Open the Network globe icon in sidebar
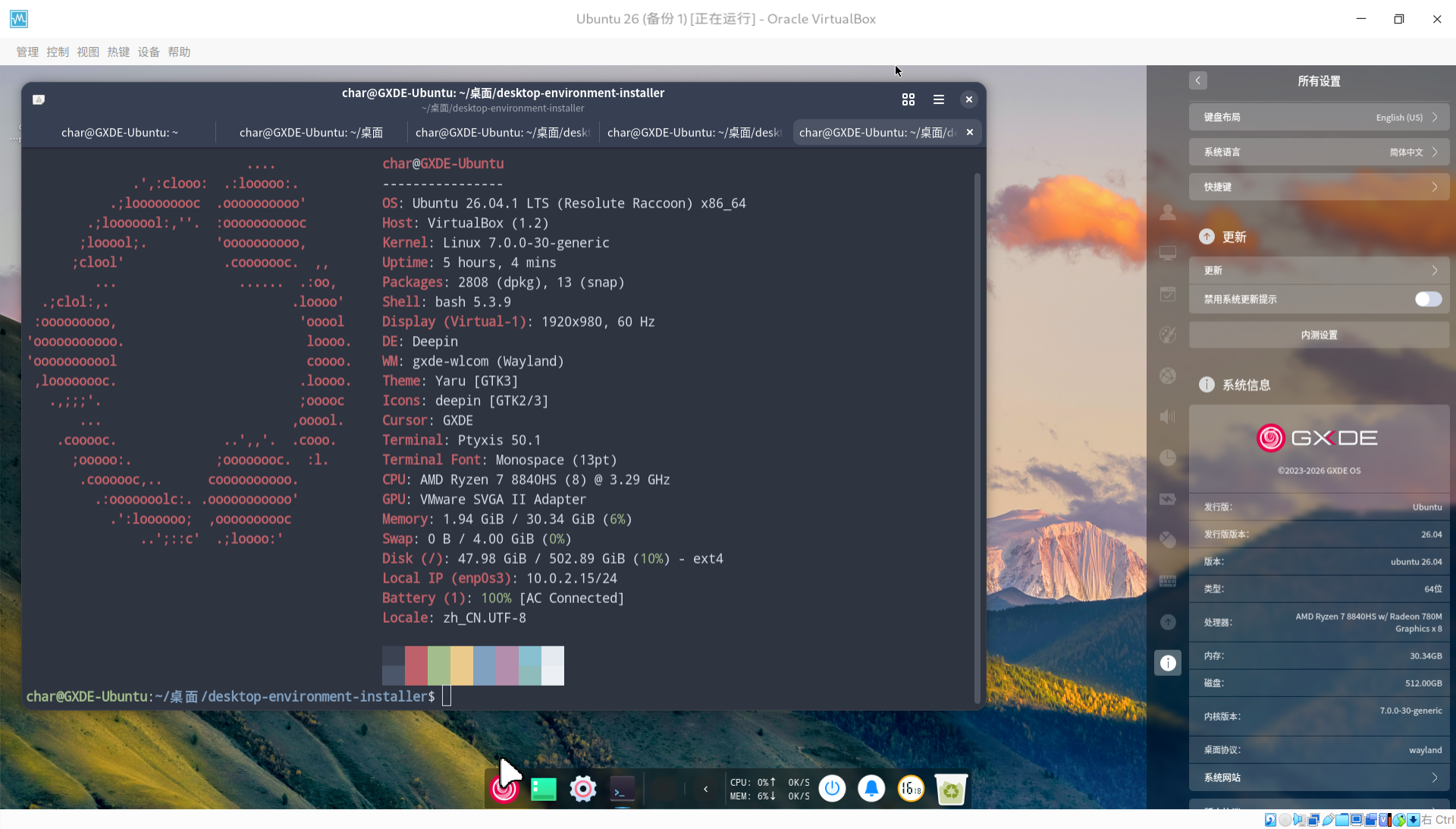Screen dimensions: 1456x829 (1168, 376)
